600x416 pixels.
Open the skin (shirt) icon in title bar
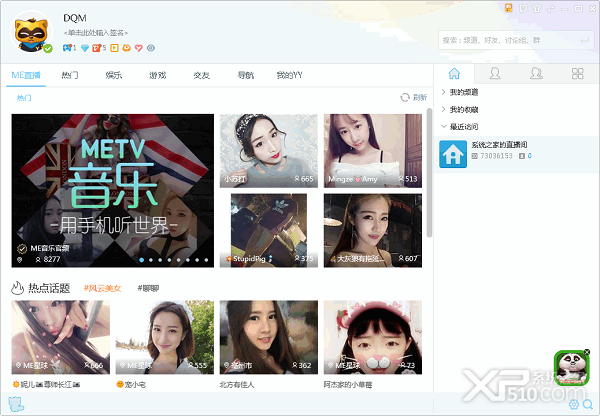(537, 8)
